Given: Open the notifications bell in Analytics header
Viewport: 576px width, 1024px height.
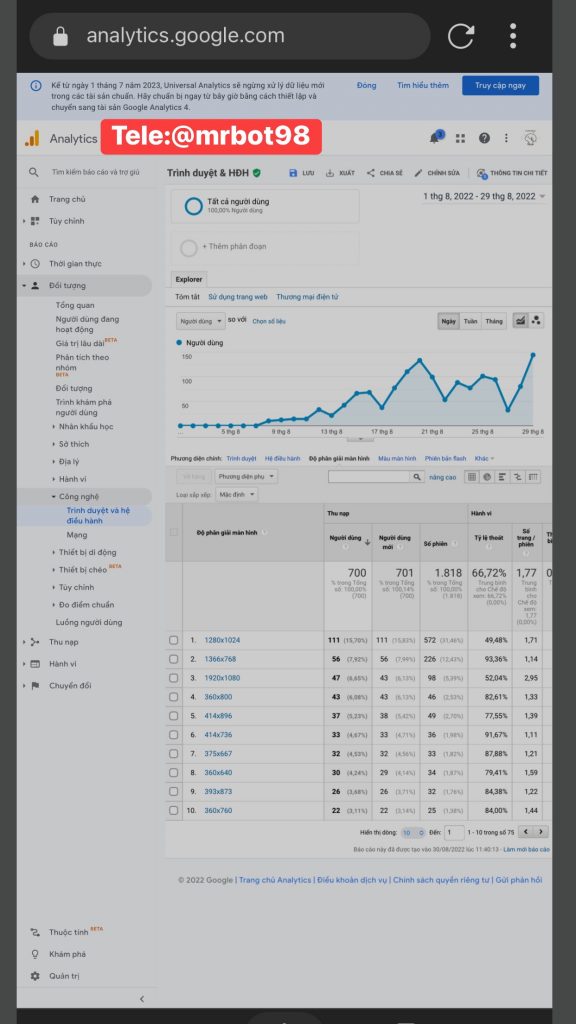Looking at the screenshot, I should point(436,138).
